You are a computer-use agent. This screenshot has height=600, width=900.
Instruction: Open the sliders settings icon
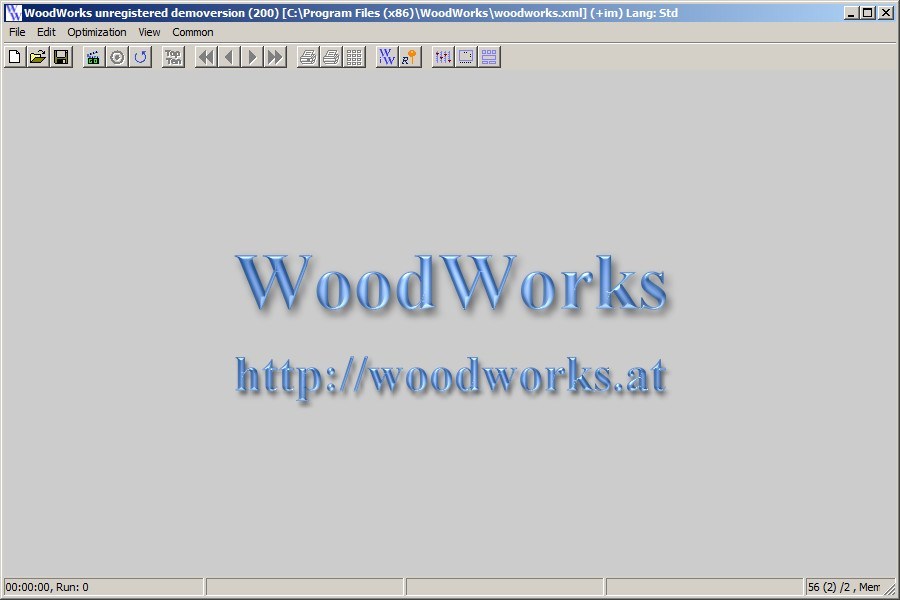[x=443, y=57]
